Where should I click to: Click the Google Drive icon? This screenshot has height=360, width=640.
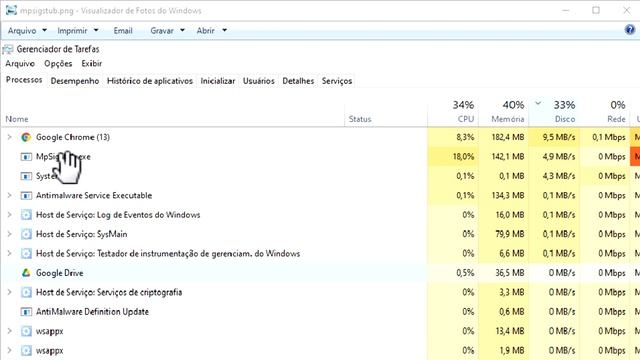(x=26, y=273)
